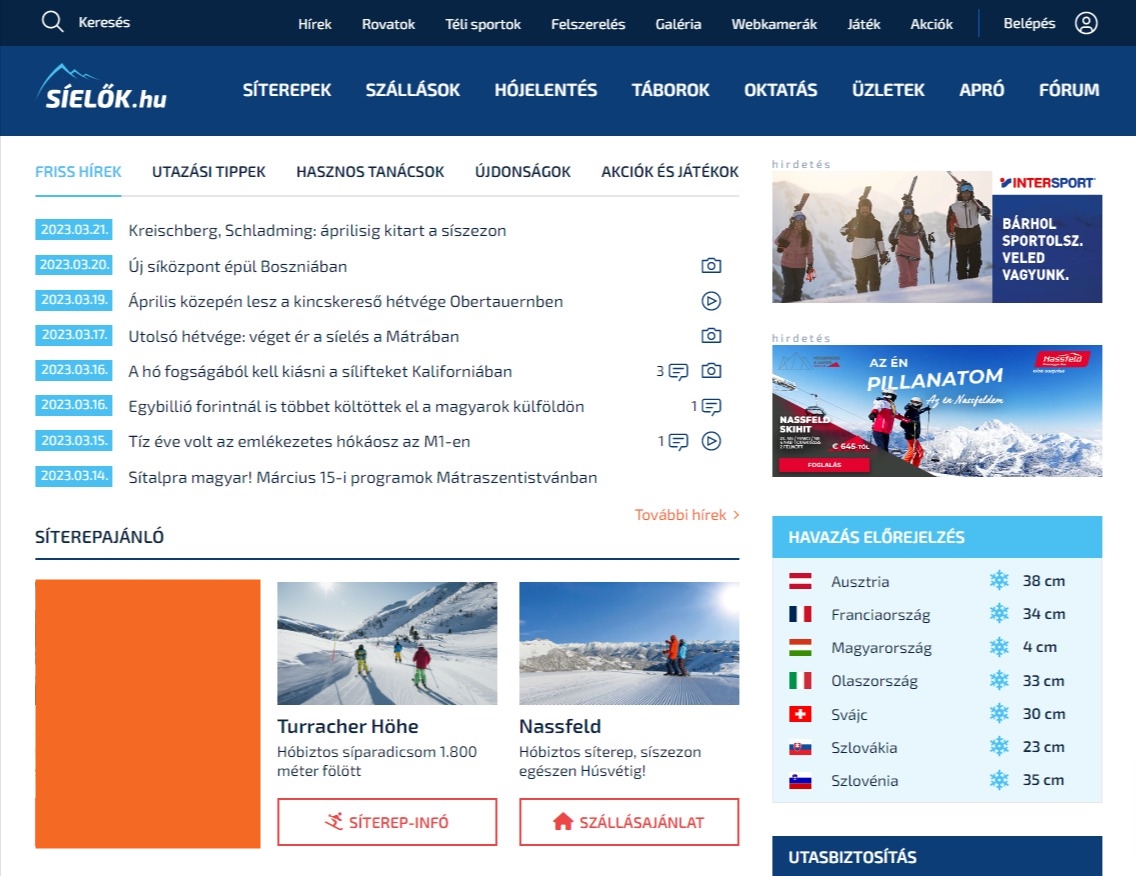Click the Szállásajánlat button

[x=629, y=822]
